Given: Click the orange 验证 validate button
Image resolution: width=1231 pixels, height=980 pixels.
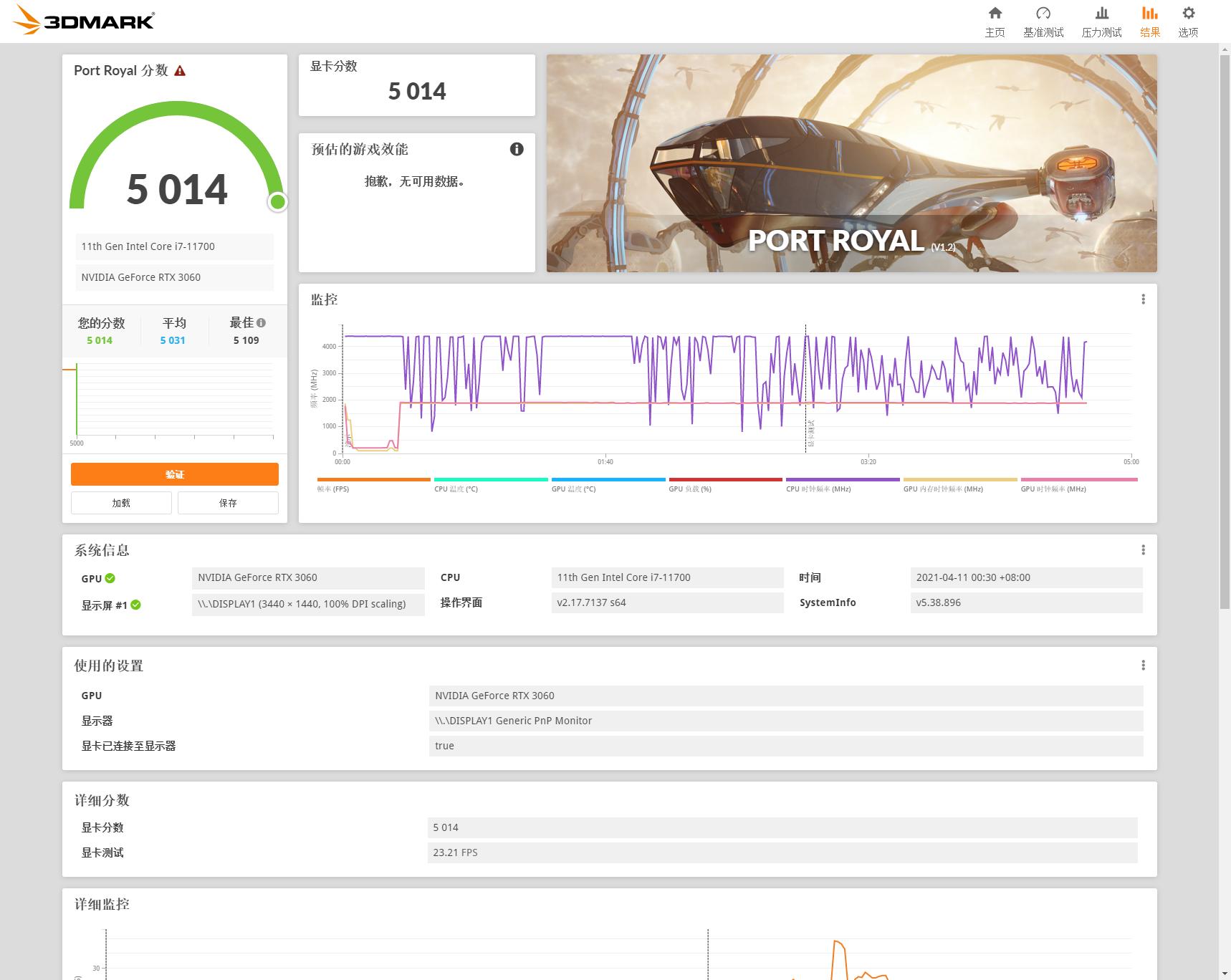Looking at the screenshot, I should [175, 474].
